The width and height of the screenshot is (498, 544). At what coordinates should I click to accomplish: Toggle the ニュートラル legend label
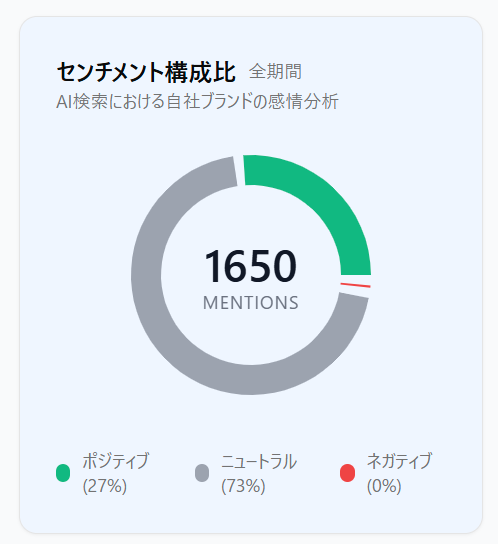tap(259, 461)
